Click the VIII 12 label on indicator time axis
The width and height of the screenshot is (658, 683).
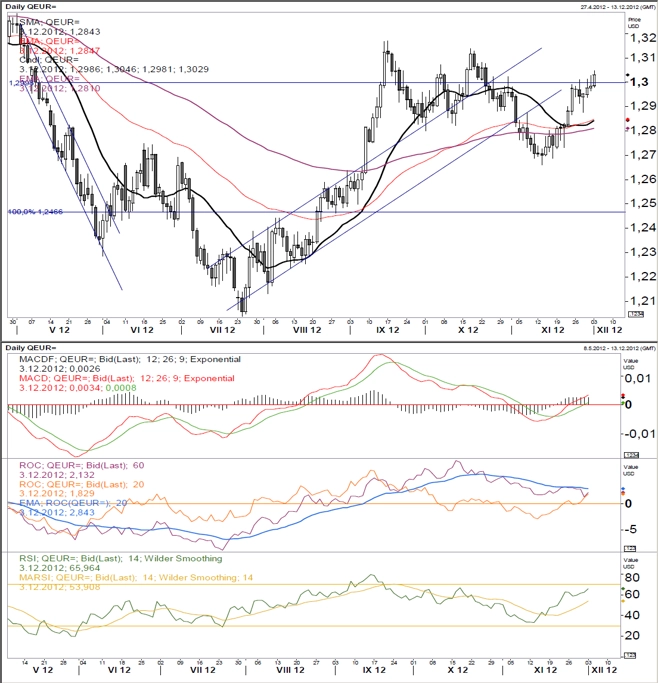pyautogui.click(x=290, y=670)
